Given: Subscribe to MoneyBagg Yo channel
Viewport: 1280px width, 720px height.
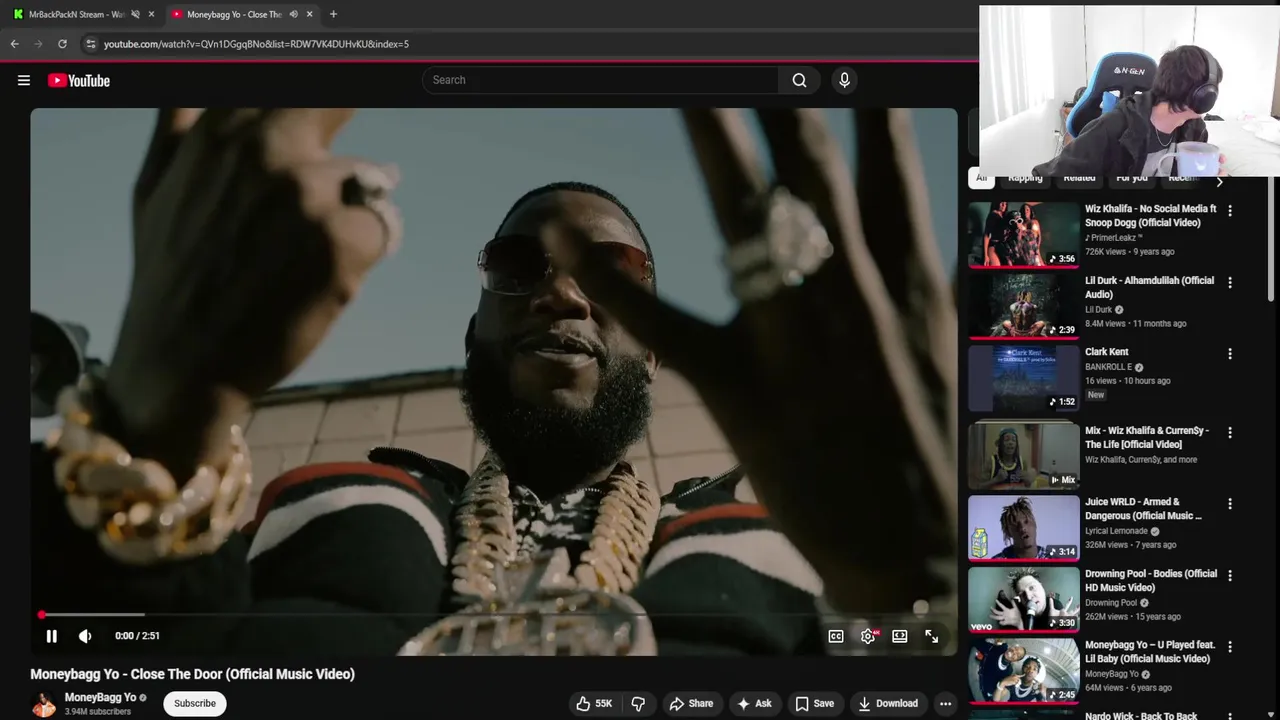Looking at the screenshot, I should pos(195,703).
